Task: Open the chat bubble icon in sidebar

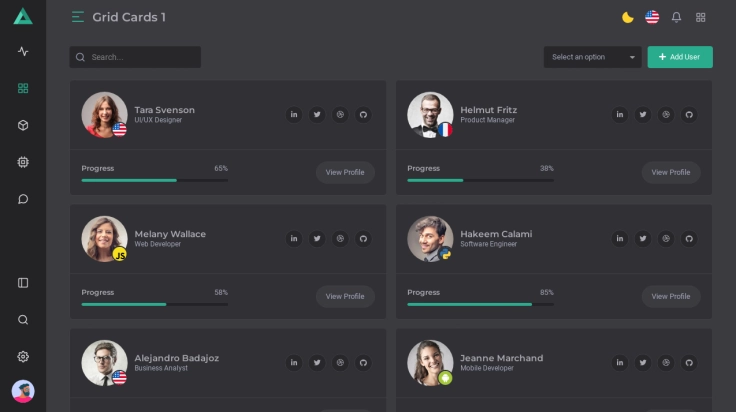Action: [23, 199]
